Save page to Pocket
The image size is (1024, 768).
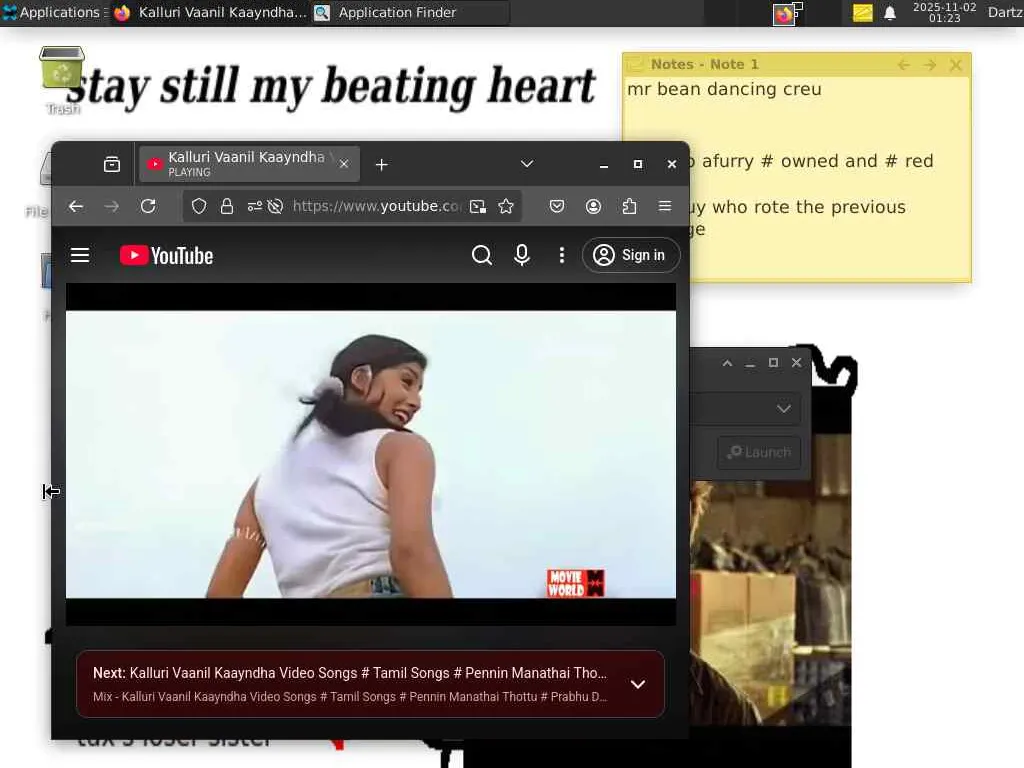tap(557, 206)
